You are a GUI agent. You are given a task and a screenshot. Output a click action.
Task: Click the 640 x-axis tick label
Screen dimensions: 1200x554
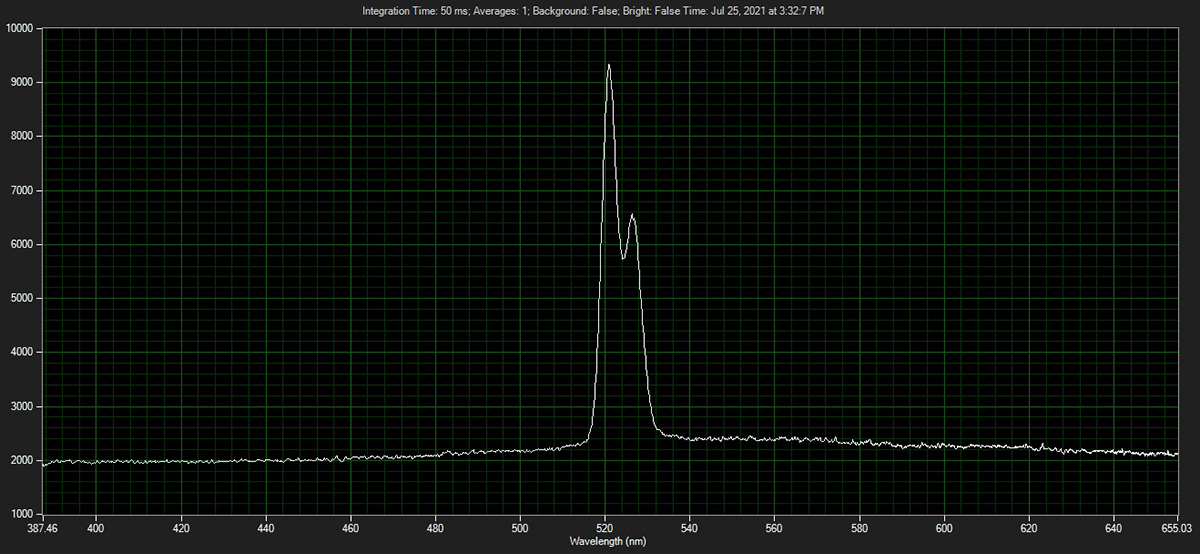click(1114, 526)
